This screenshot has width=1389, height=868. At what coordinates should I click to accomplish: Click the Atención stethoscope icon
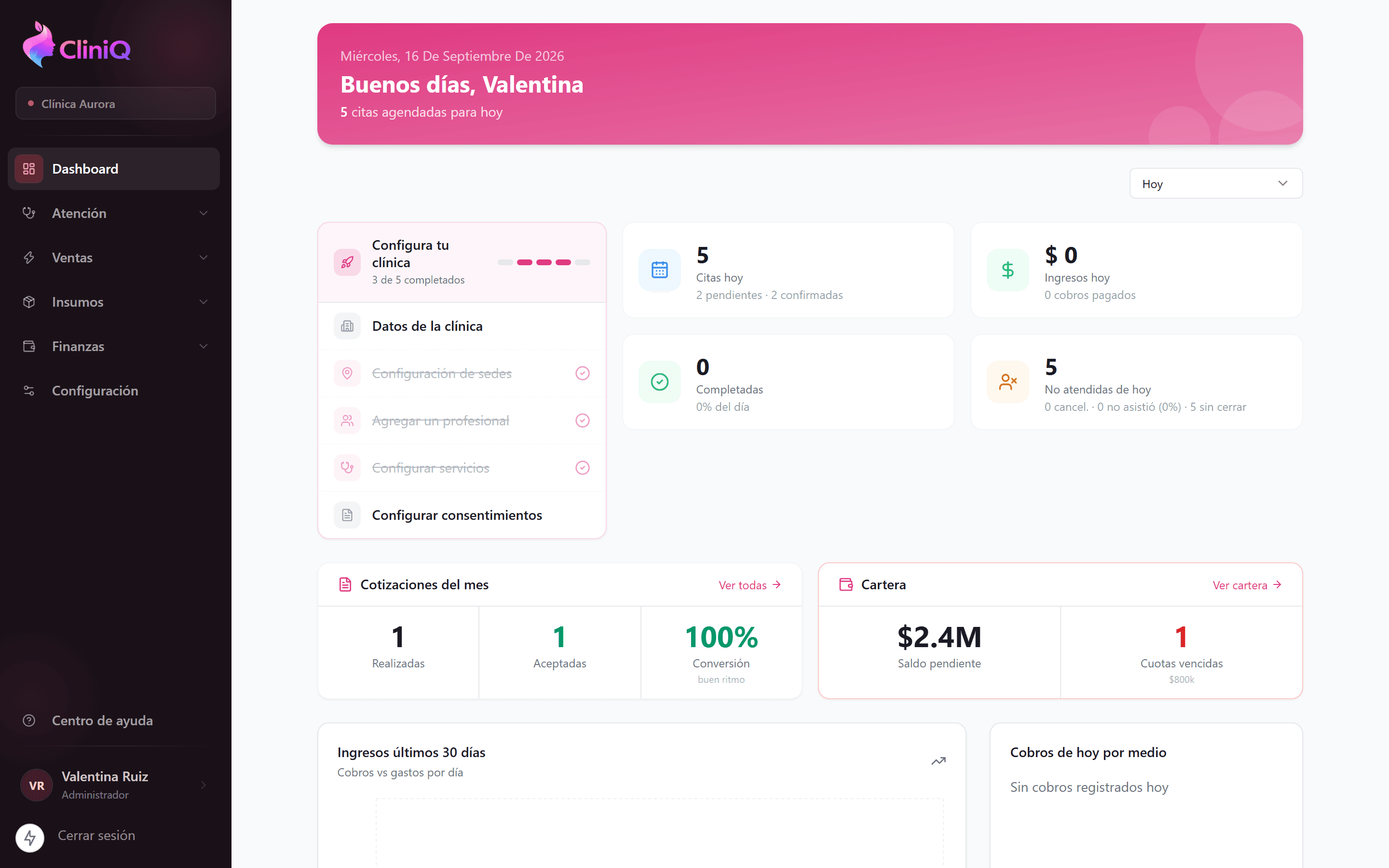29,213
